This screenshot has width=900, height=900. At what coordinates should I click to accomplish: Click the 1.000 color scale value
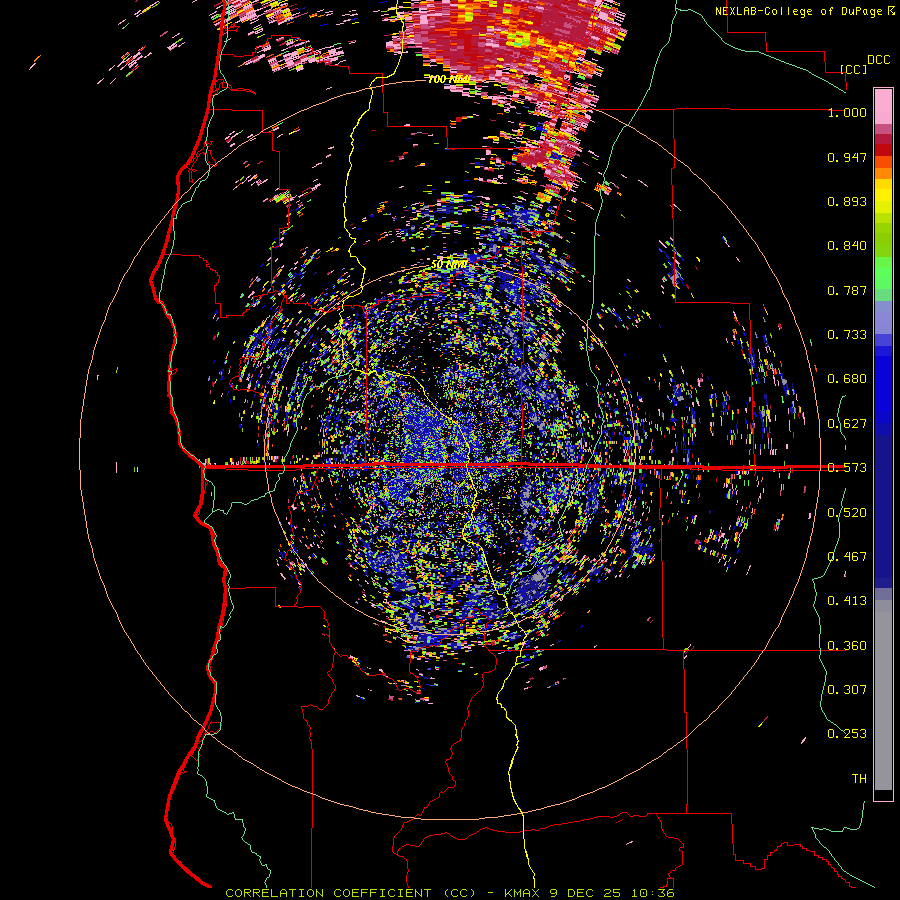click(x=847, y=112)
